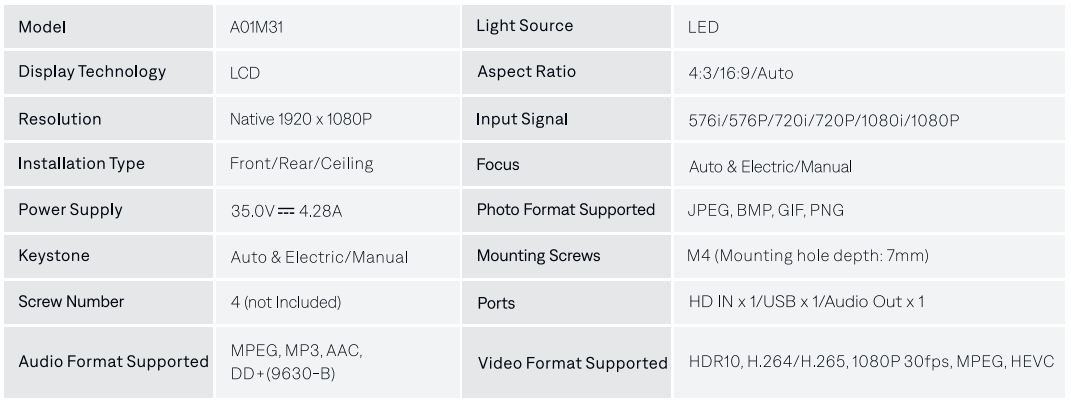This screenshot has height=403, width=1071.
Task: Click the Model label cell
Action: click(42, 27)
